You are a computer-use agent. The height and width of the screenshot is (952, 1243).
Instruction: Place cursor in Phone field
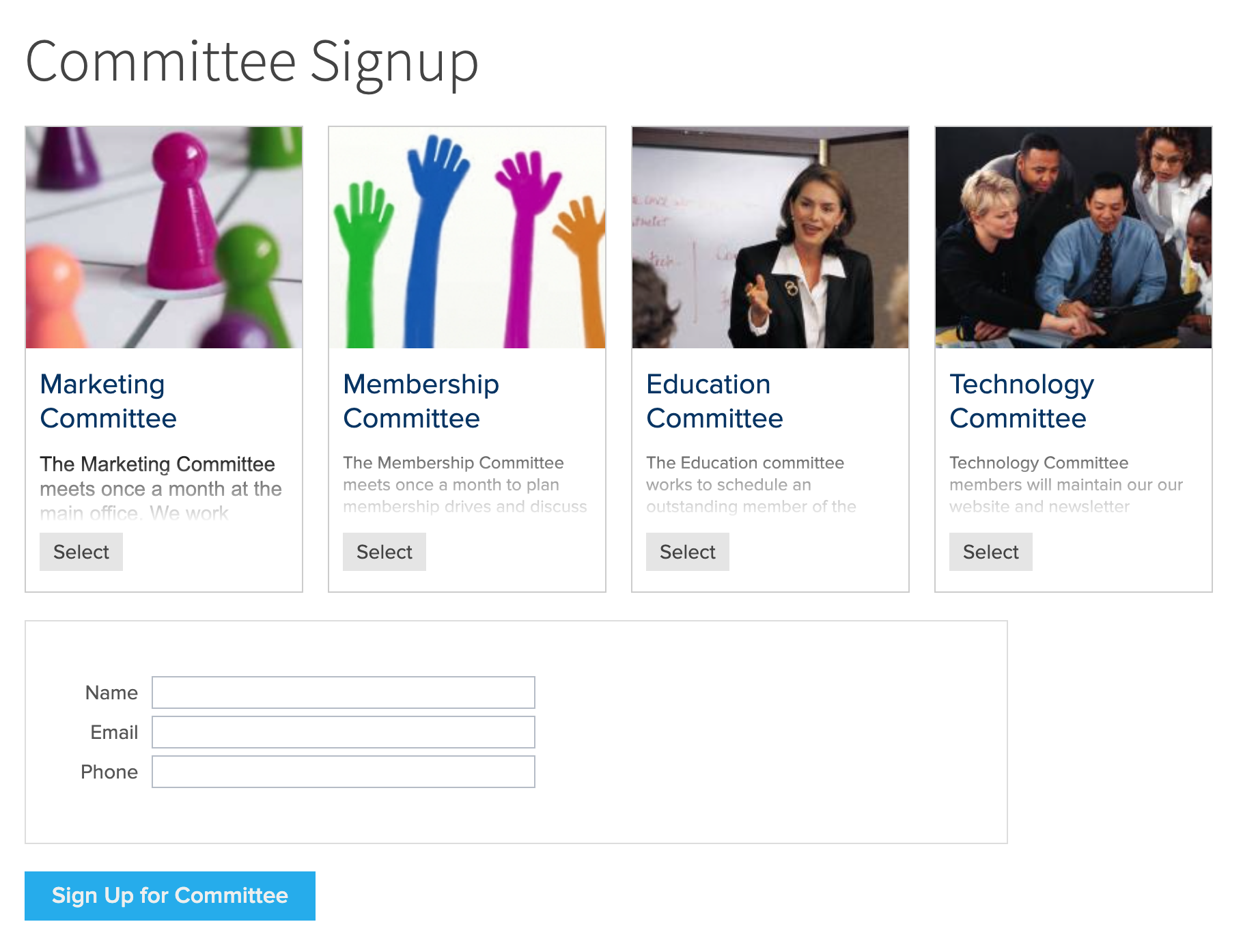coord(344,772)
